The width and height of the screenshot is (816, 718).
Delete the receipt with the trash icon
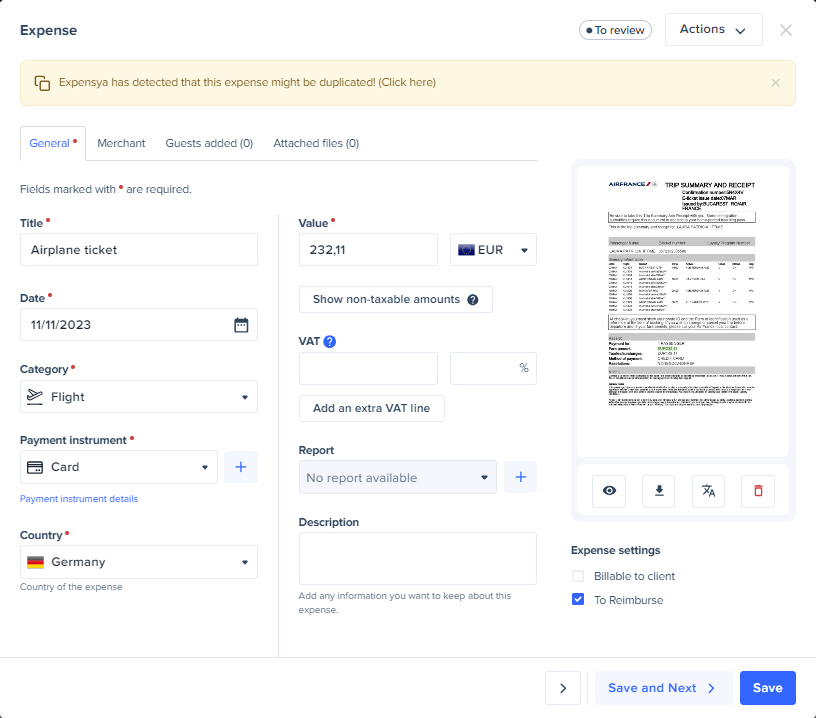(758, 491)
